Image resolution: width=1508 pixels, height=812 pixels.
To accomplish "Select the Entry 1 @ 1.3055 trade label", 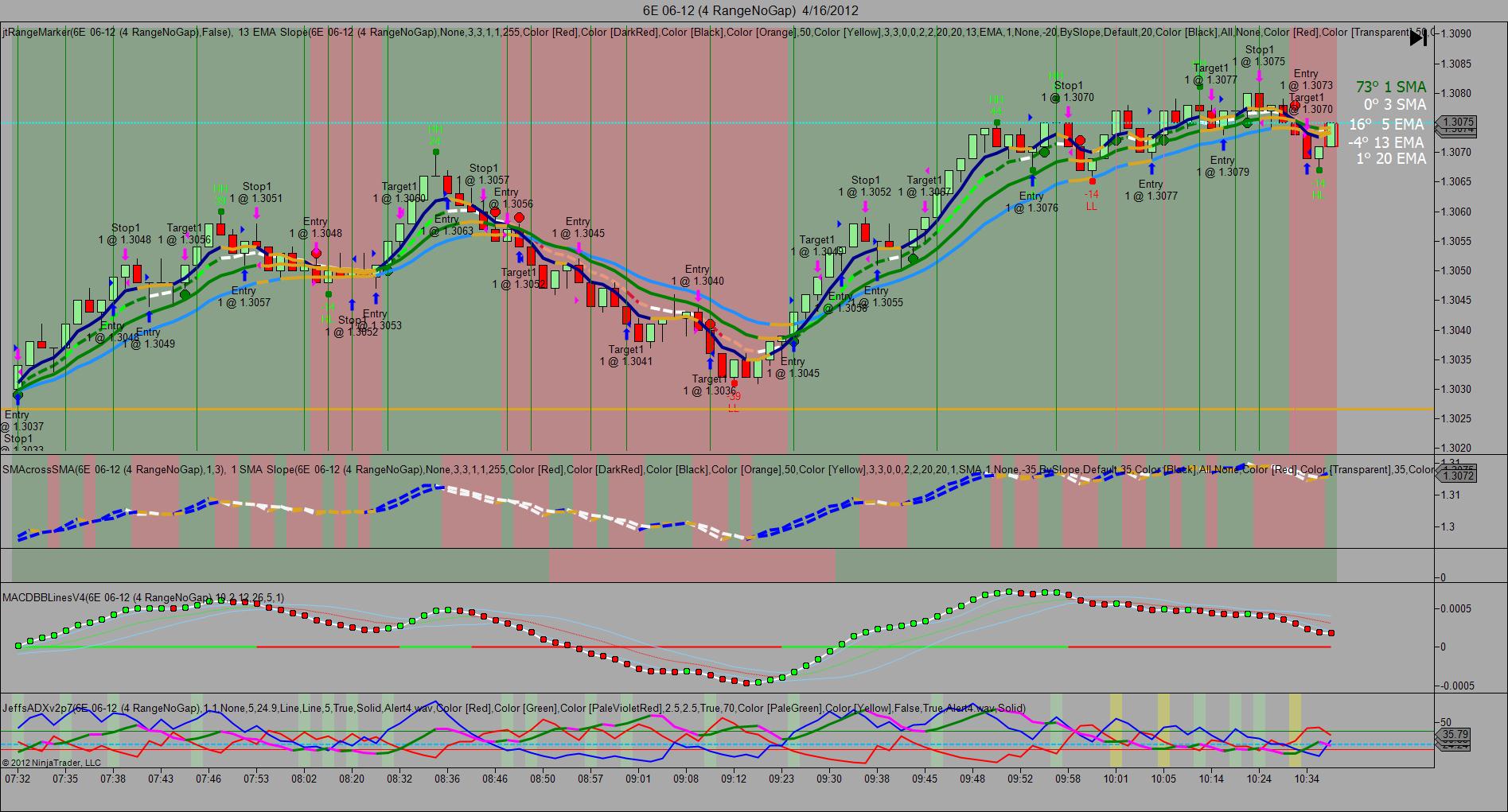I will coord(877,297).
